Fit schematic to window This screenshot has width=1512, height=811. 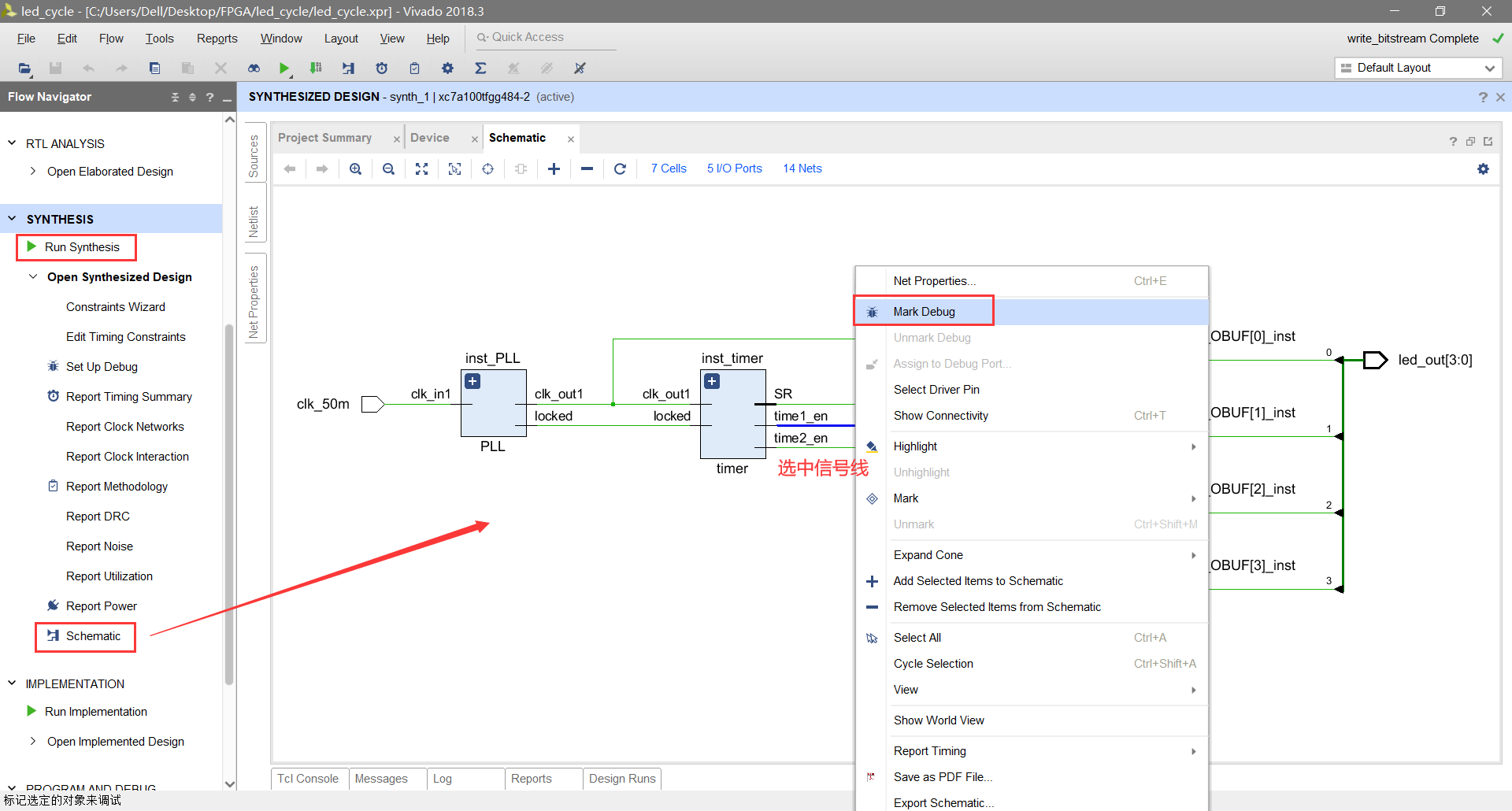tap(422, 168)
